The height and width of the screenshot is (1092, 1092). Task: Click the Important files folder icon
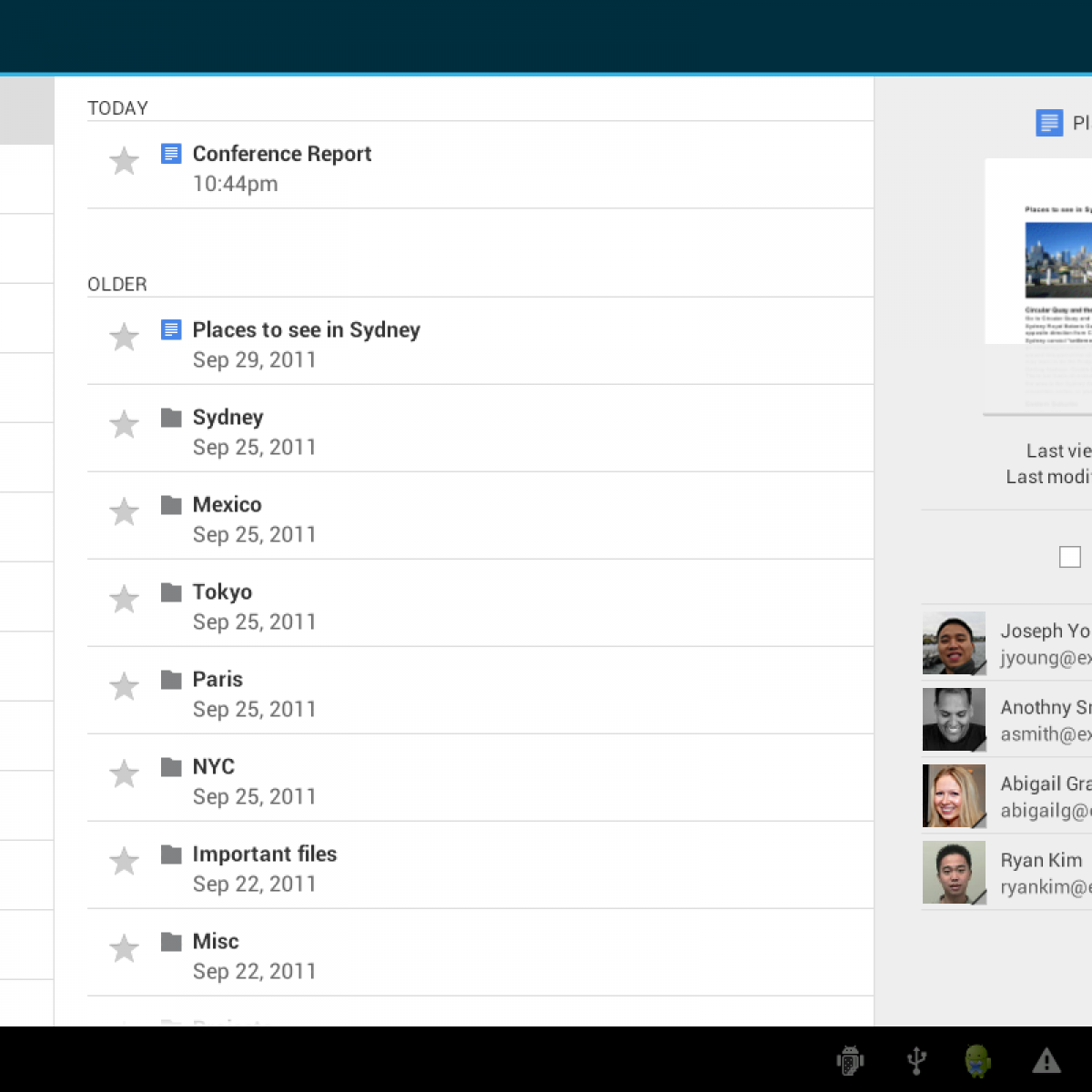171,854
